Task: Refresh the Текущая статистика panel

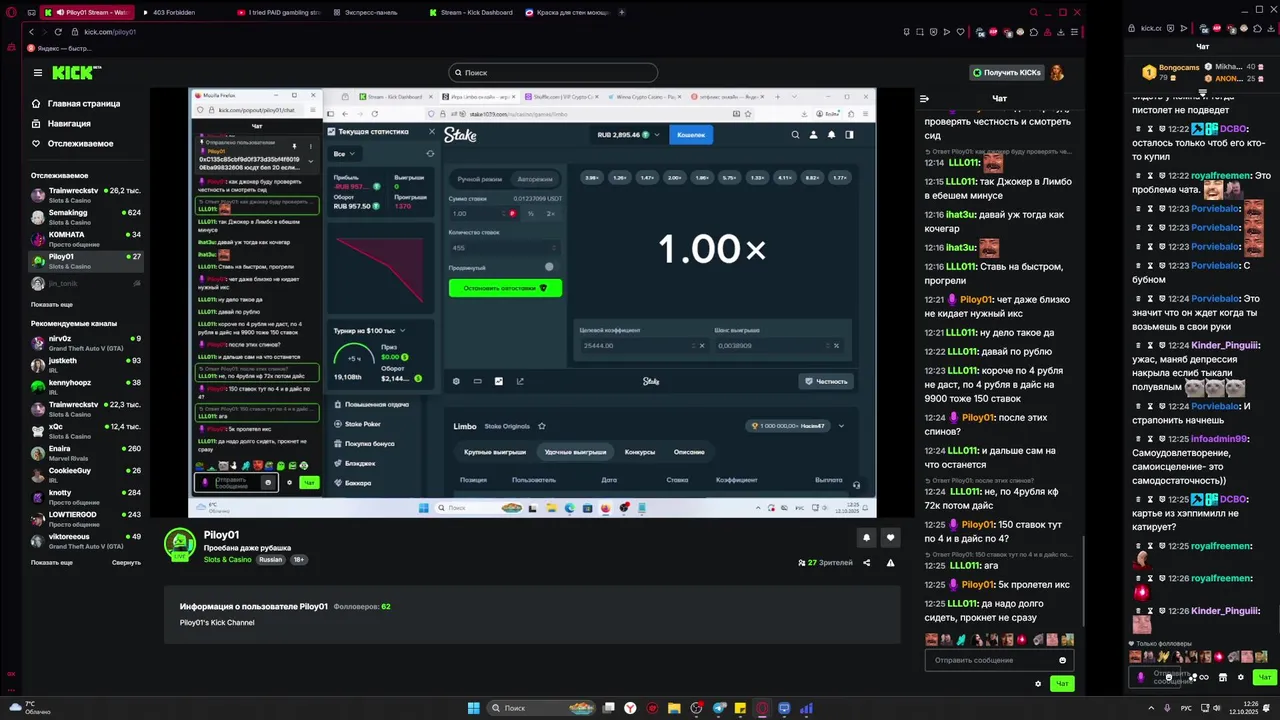Action: pos(430,153)
